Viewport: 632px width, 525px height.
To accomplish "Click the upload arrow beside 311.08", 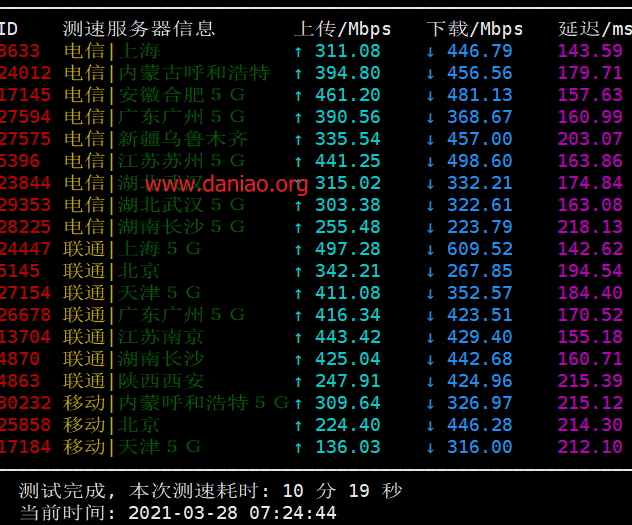I will coord(298,52).
